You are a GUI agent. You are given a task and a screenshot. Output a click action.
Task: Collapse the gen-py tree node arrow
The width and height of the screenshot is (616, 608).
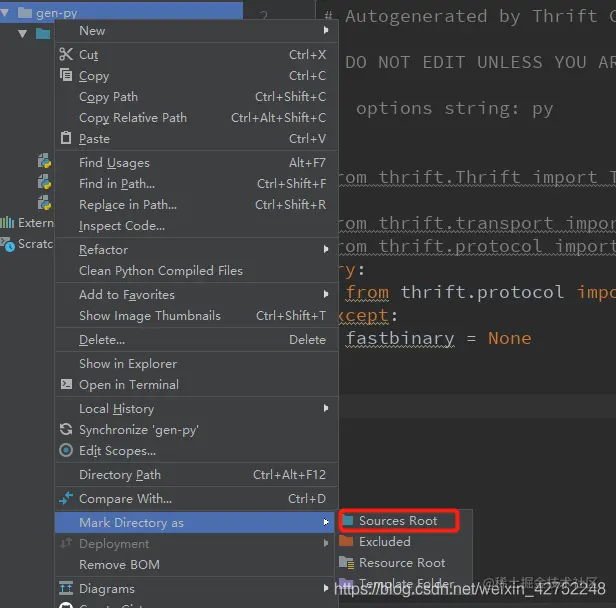coord(4,13)
